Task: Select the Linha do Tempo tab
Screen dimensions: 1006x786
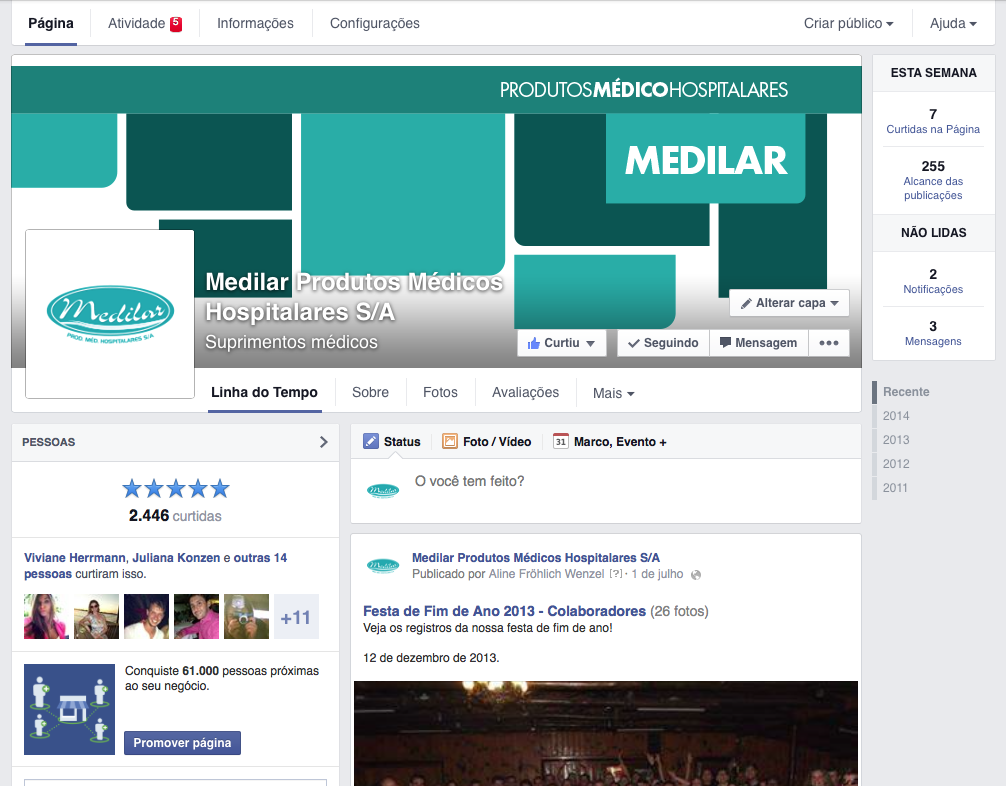Action: (264, 392)
